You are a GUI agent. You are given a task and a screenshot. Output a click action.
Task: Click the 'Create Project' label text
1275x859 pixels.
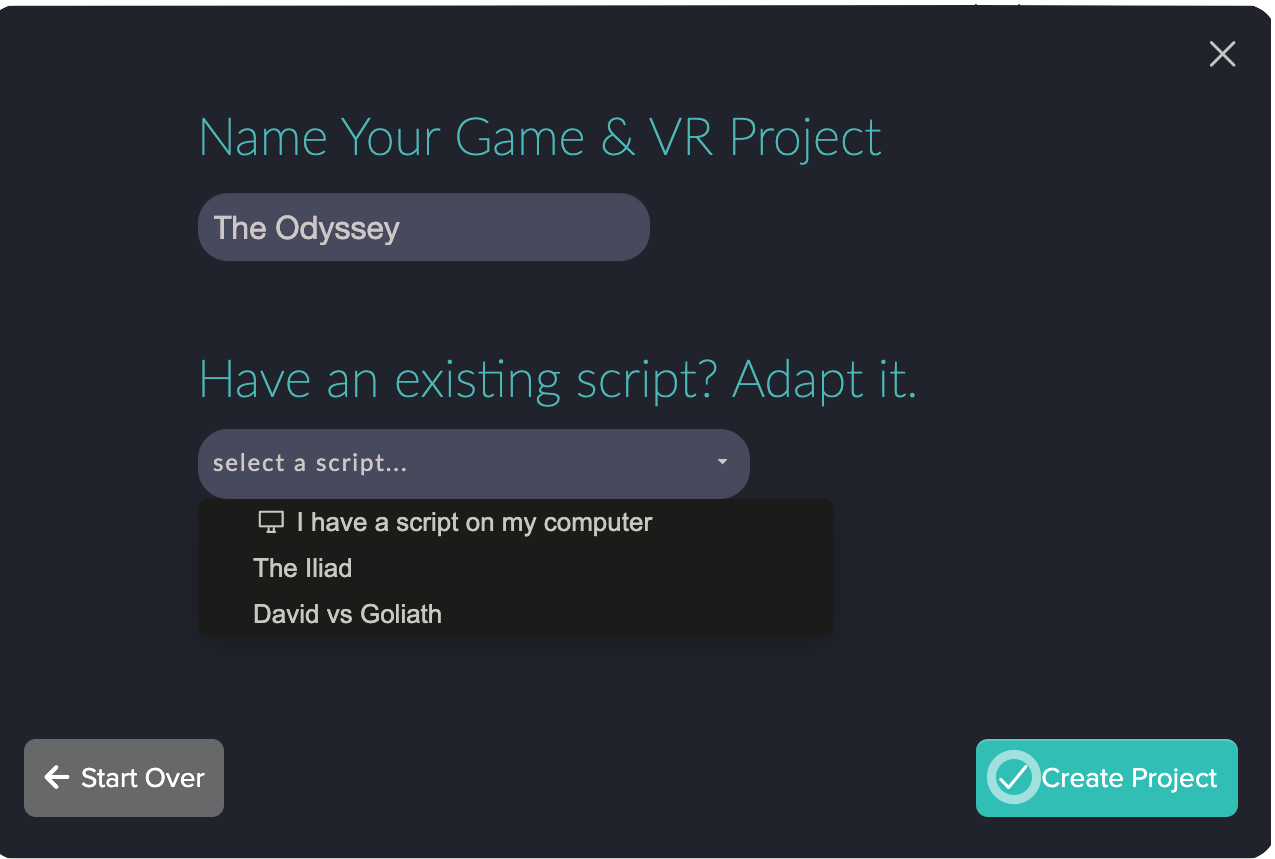(x=1129, y=778)
